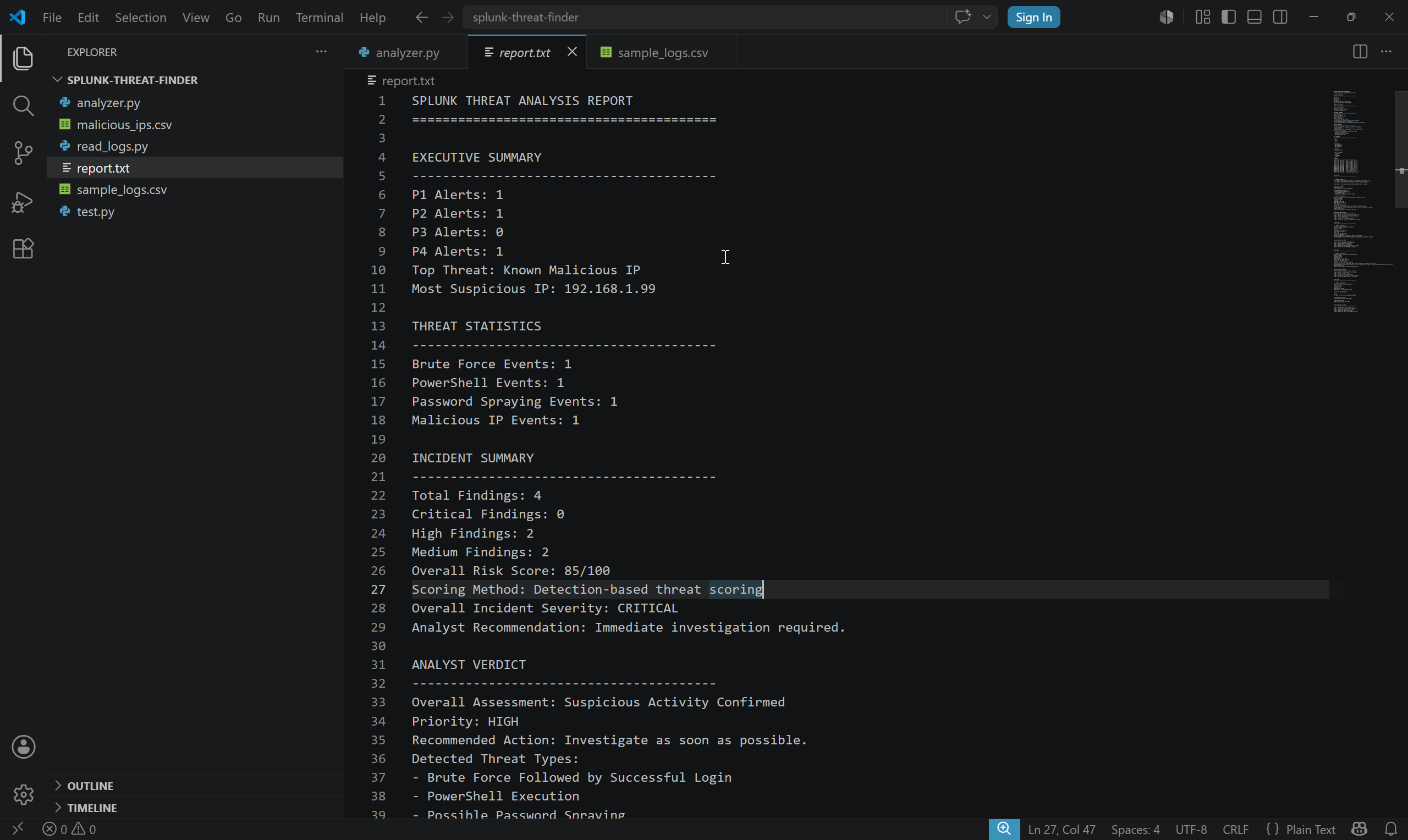Change line endings via CRLF

point(1235,829)
